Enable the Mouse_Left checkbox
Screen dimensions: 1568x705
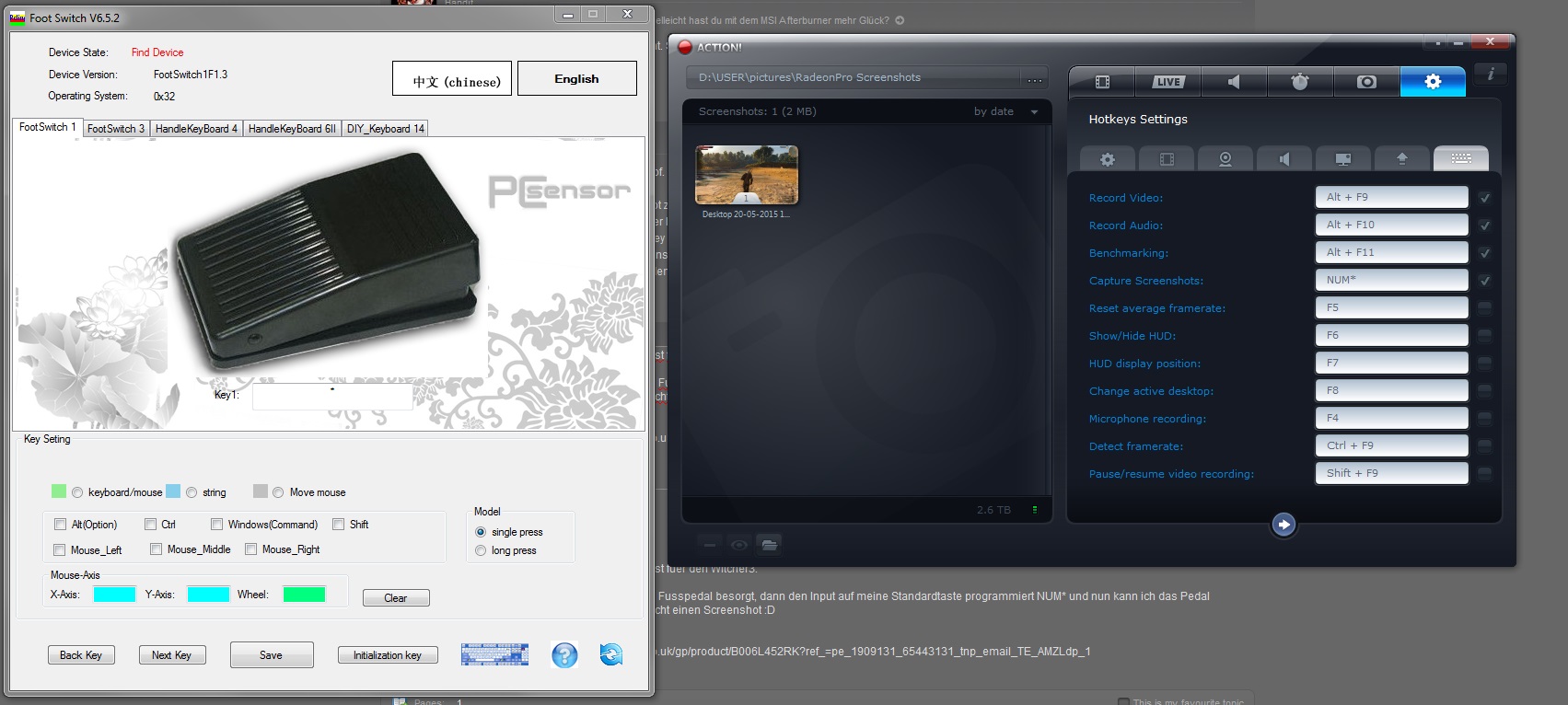pyautogui.click(x=60, y=549)
